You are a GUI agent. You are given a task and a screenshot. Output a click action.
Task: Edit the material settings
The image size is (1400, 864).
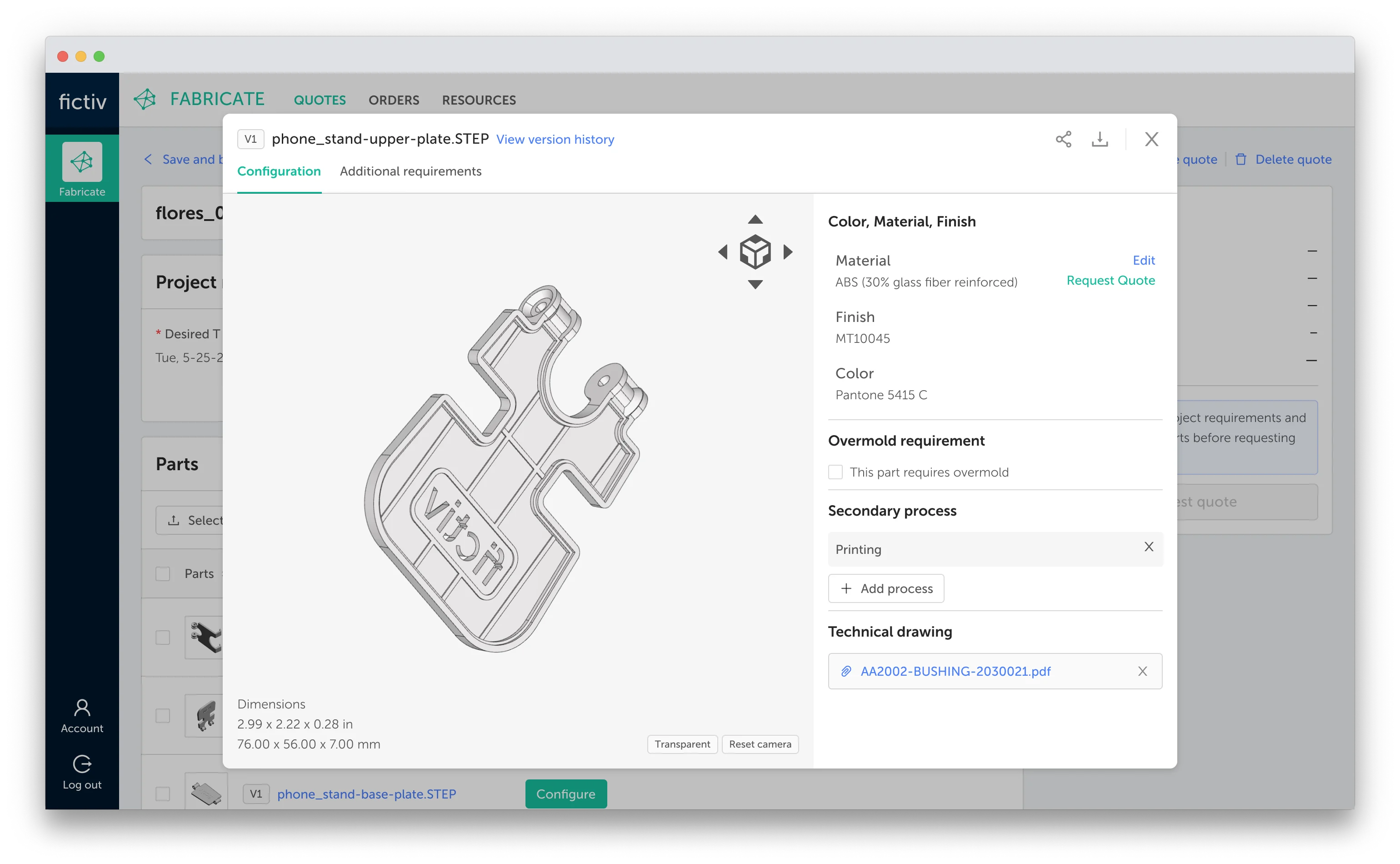[x=1144, y=261]
